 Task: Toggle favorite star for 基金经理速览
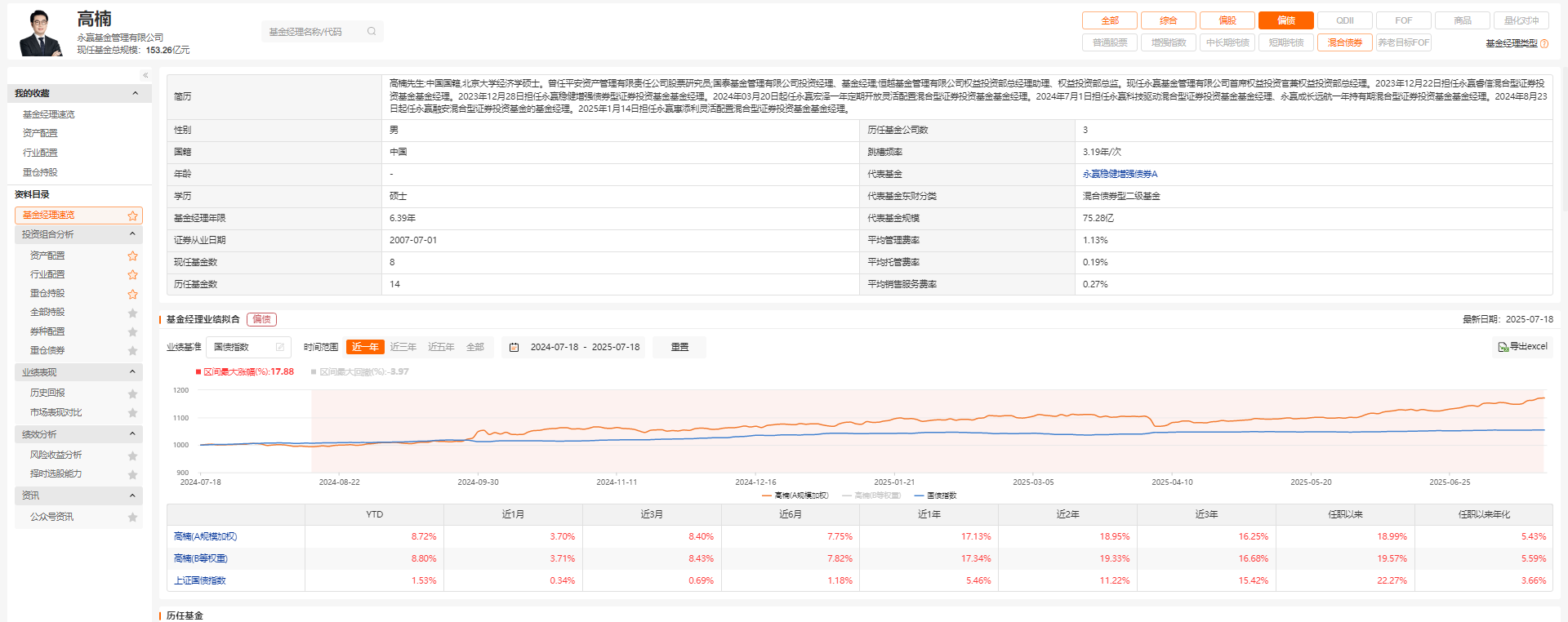coord(132,215)
